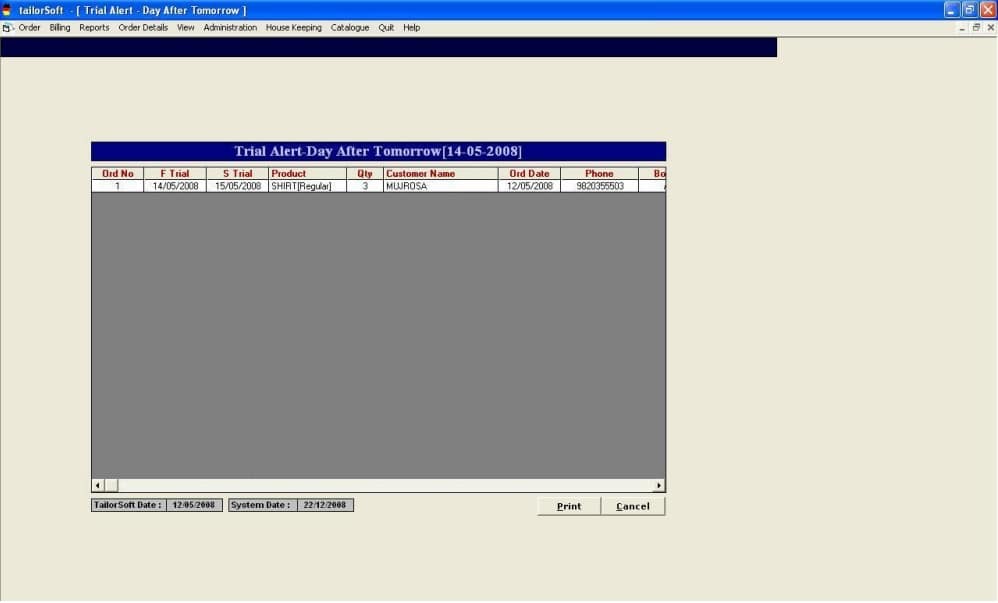Open the House Keeping menu
This screenshot has width=998, height=603.
(293, 28)
